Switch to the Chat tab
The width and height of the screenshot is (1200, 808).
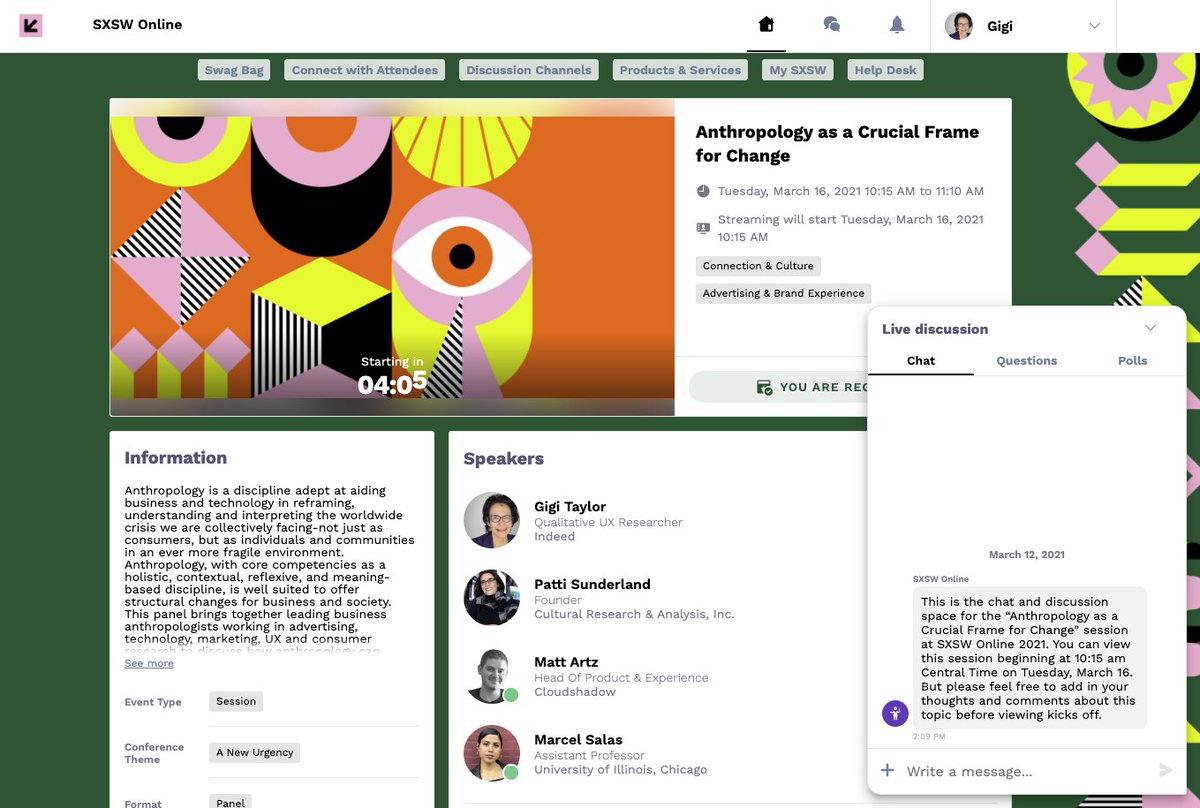[921, 361]
